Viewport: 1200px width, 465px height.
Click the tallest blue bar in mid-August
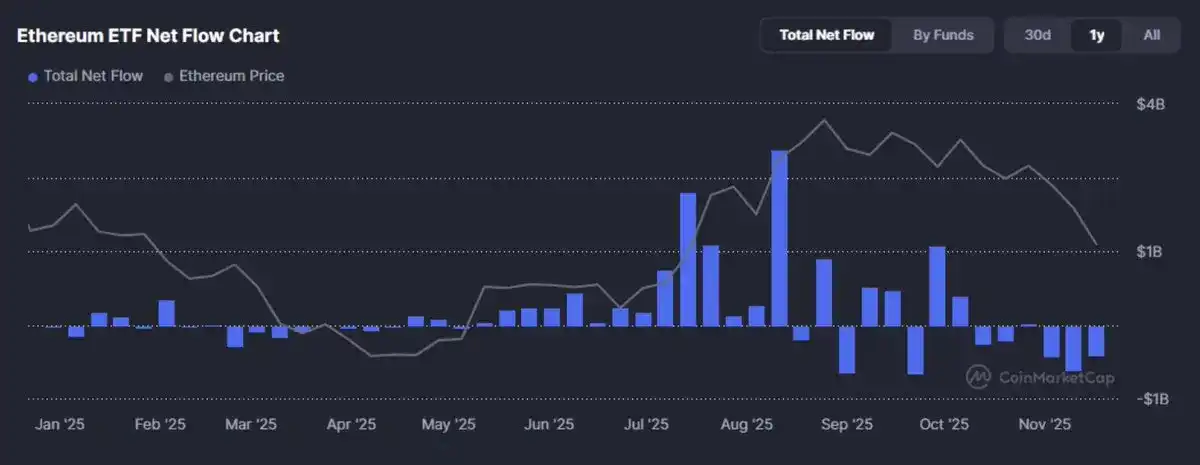[779, 238]
